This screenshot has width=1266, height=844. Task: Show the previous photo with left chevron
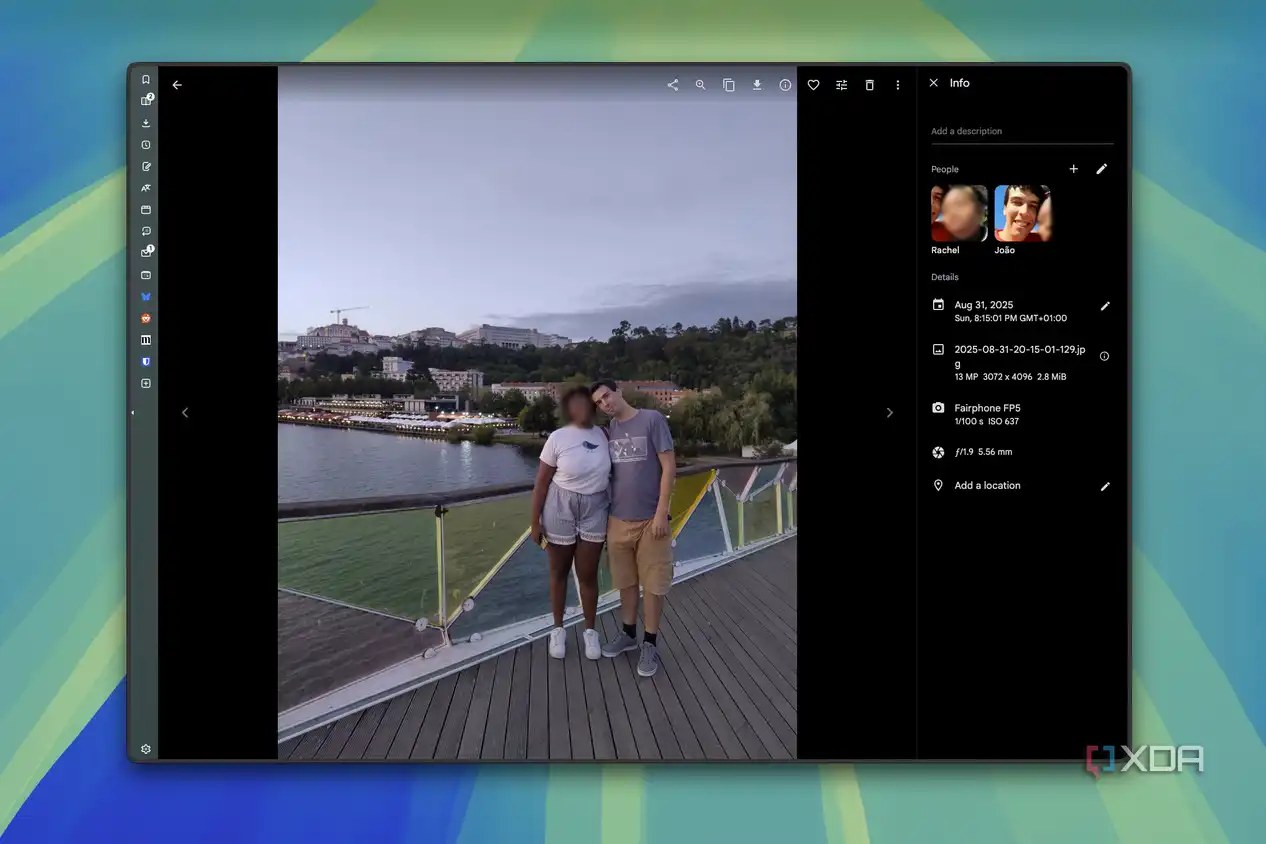point(185,413)
